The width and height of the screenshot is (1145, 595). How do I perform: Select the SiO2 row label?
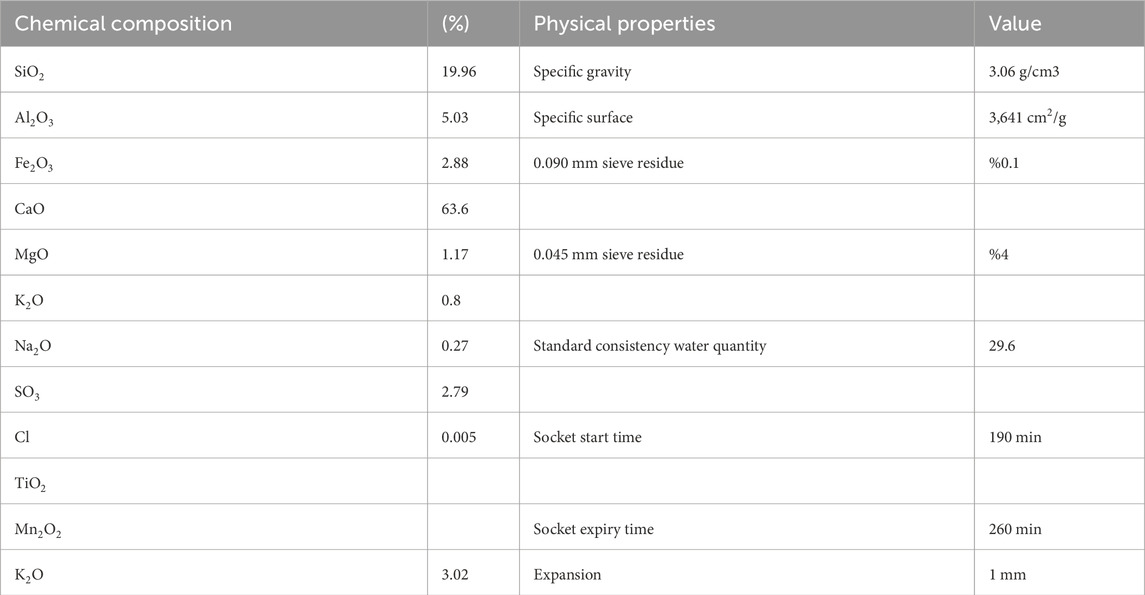click(x=35, y=71)
